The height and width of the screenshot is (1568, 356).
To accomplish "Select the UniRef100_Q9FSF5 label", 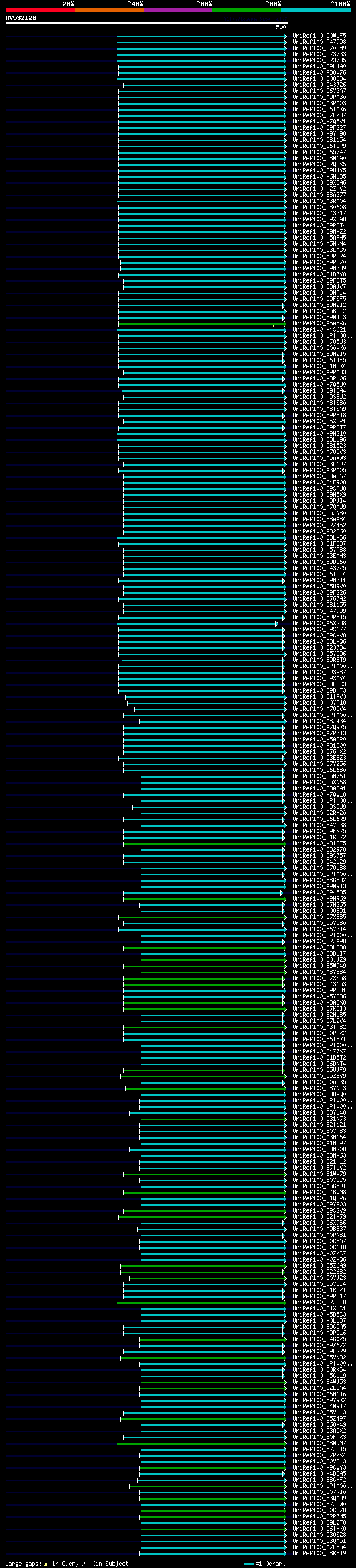I will (x=319, y=299).
